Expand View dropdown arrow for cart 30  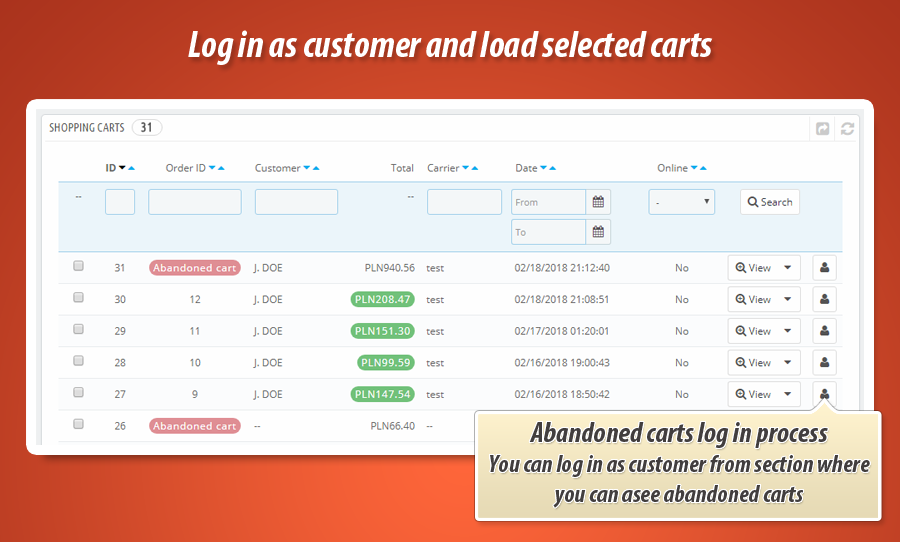(787, 299)
